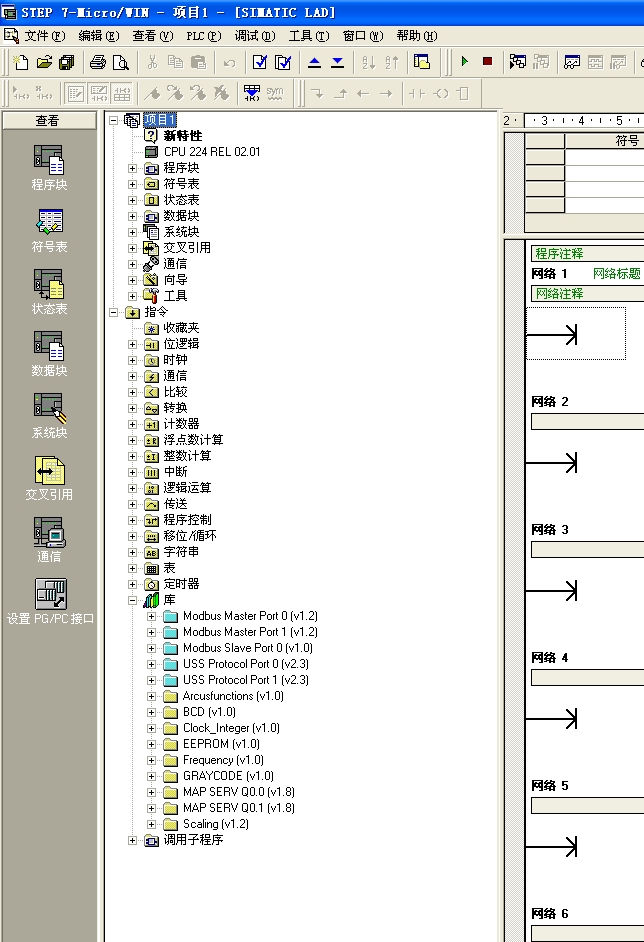Click the 查看 panel header button
The height and width of the screenshot is (942, 644).
click(x=49, y=121)
